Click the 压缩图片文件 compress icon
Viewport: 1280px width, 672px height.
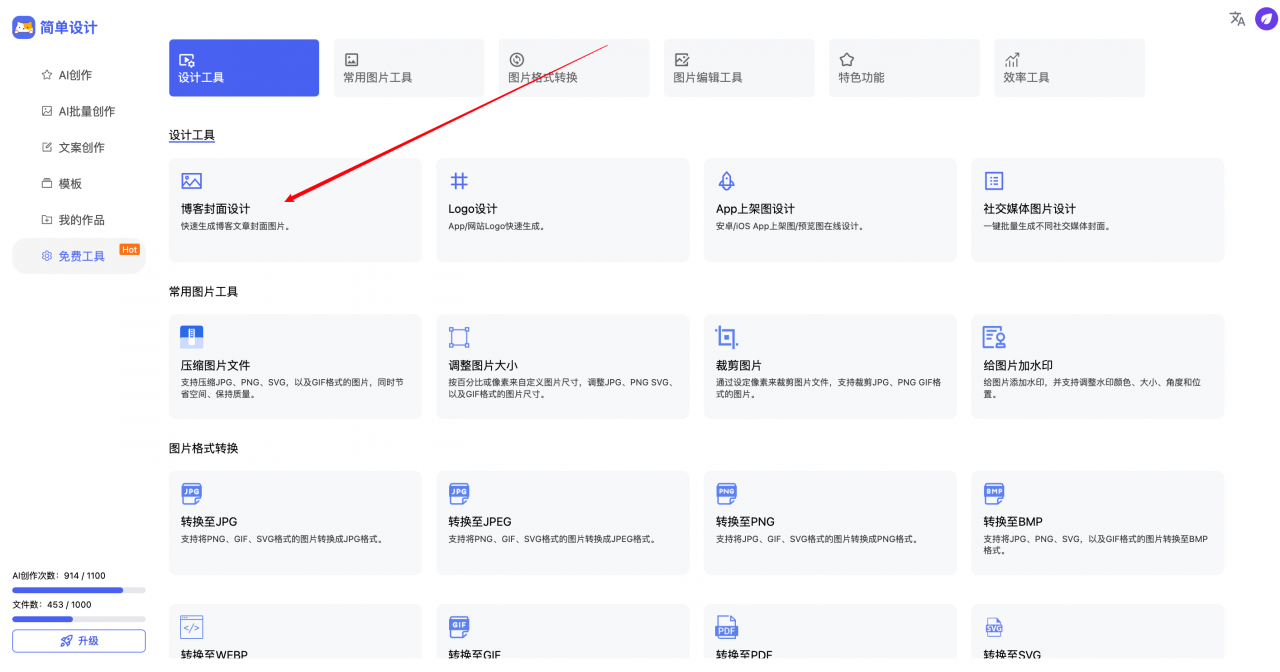point(192,337)
